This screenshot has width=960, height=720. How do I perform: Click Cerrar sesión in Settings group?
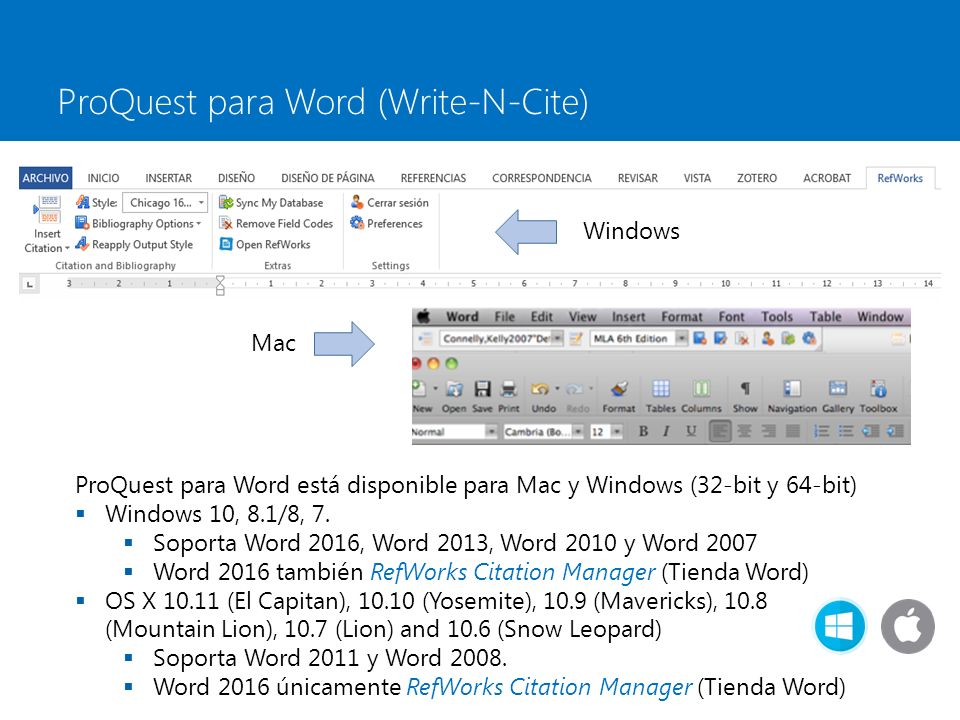point(389,203)
